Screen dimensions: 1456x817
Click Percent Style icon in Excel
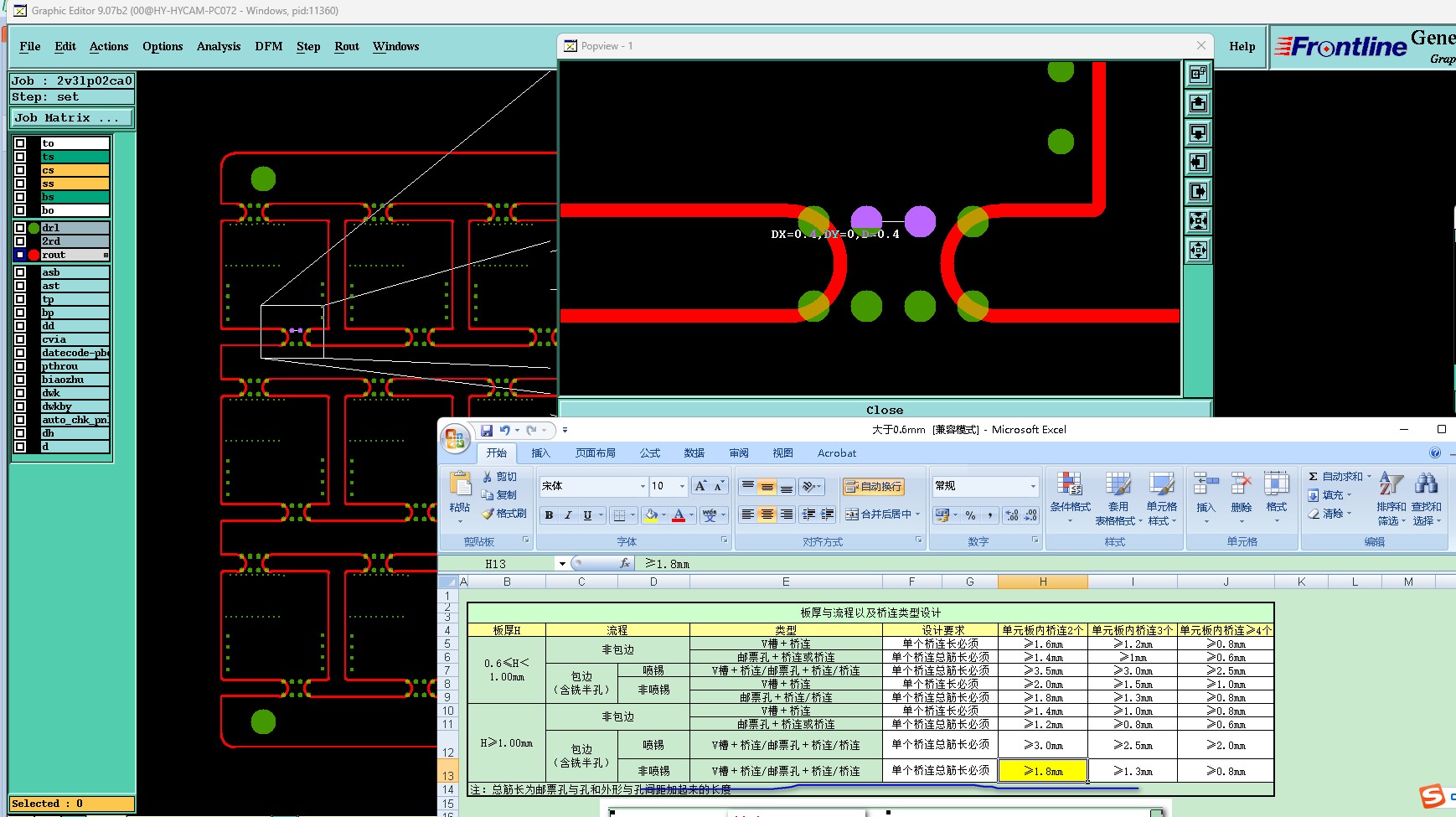(x=970, y=515)
